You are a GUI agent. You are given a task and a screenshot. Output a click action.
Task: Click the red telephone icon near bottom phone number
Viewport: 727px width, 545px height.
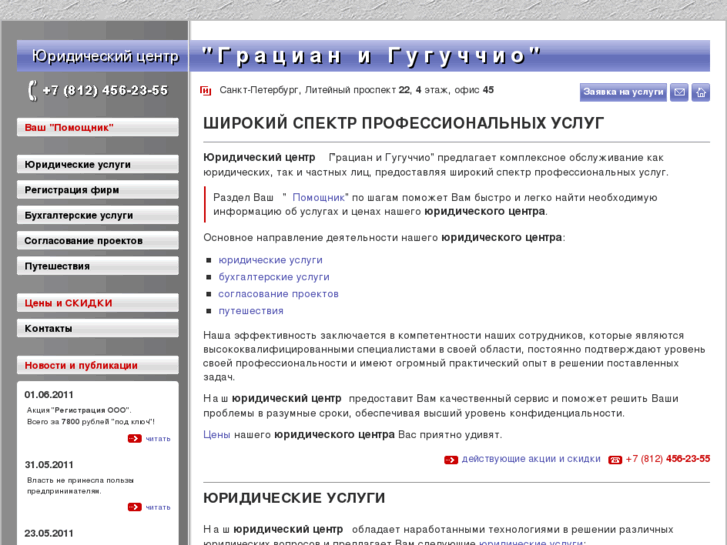click(x=615, y=460)
